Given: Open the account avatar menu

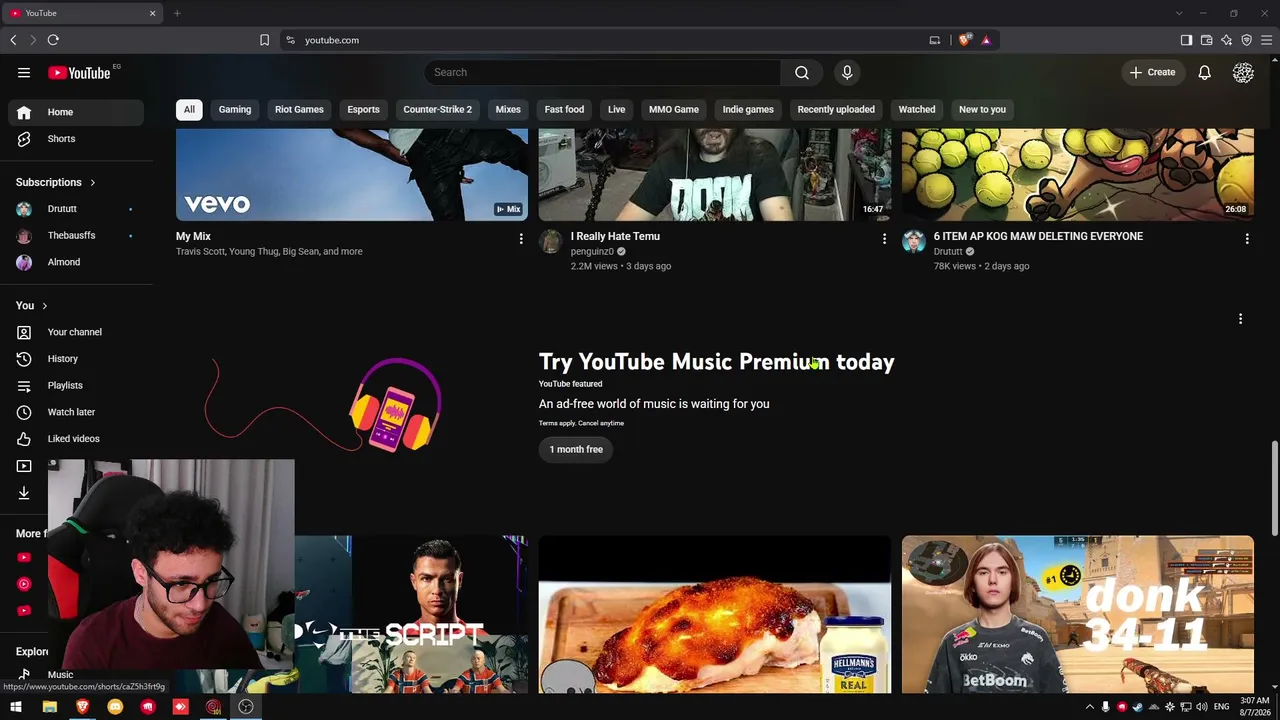Looking at the screenshot, I should (x=1243, y=72).
